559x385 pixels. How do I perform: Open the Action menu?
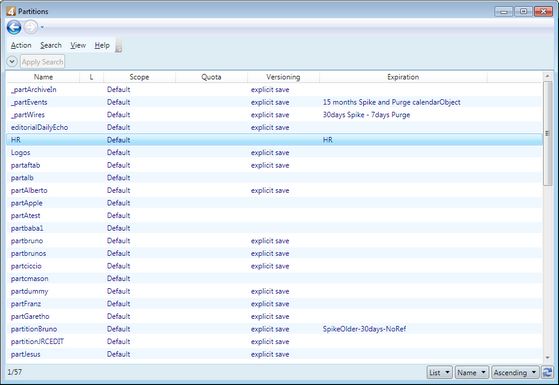21,45
